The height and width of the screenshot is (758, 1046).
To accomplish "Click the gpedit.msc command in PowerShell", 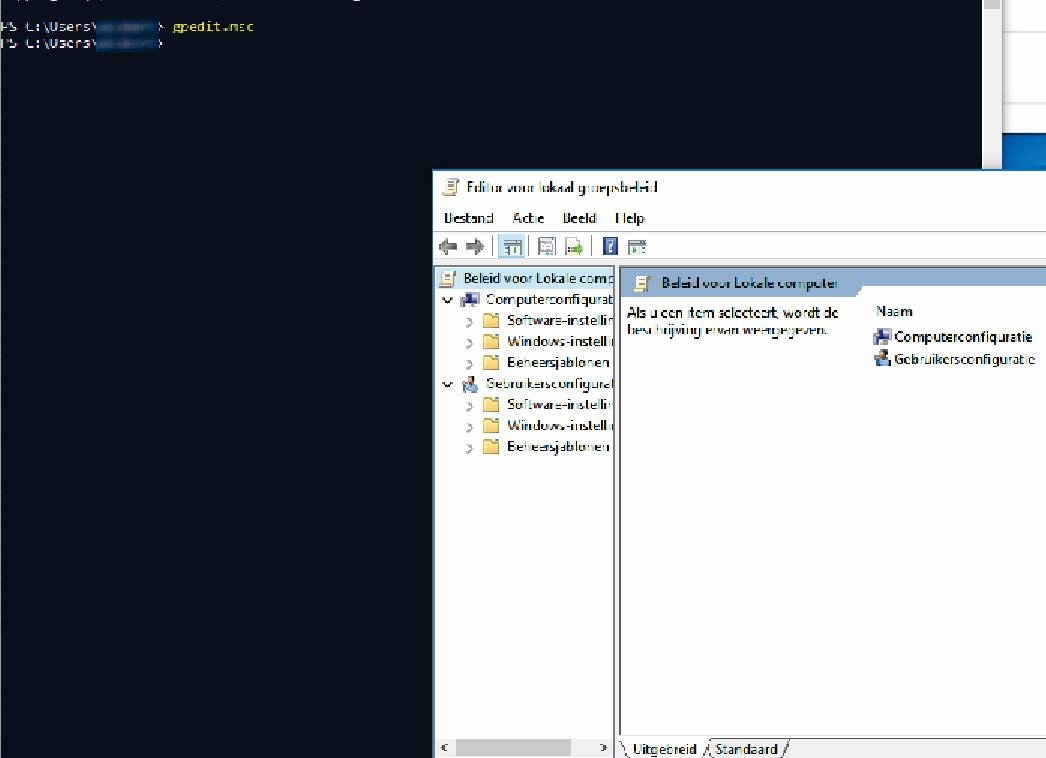I will (213, 27).
